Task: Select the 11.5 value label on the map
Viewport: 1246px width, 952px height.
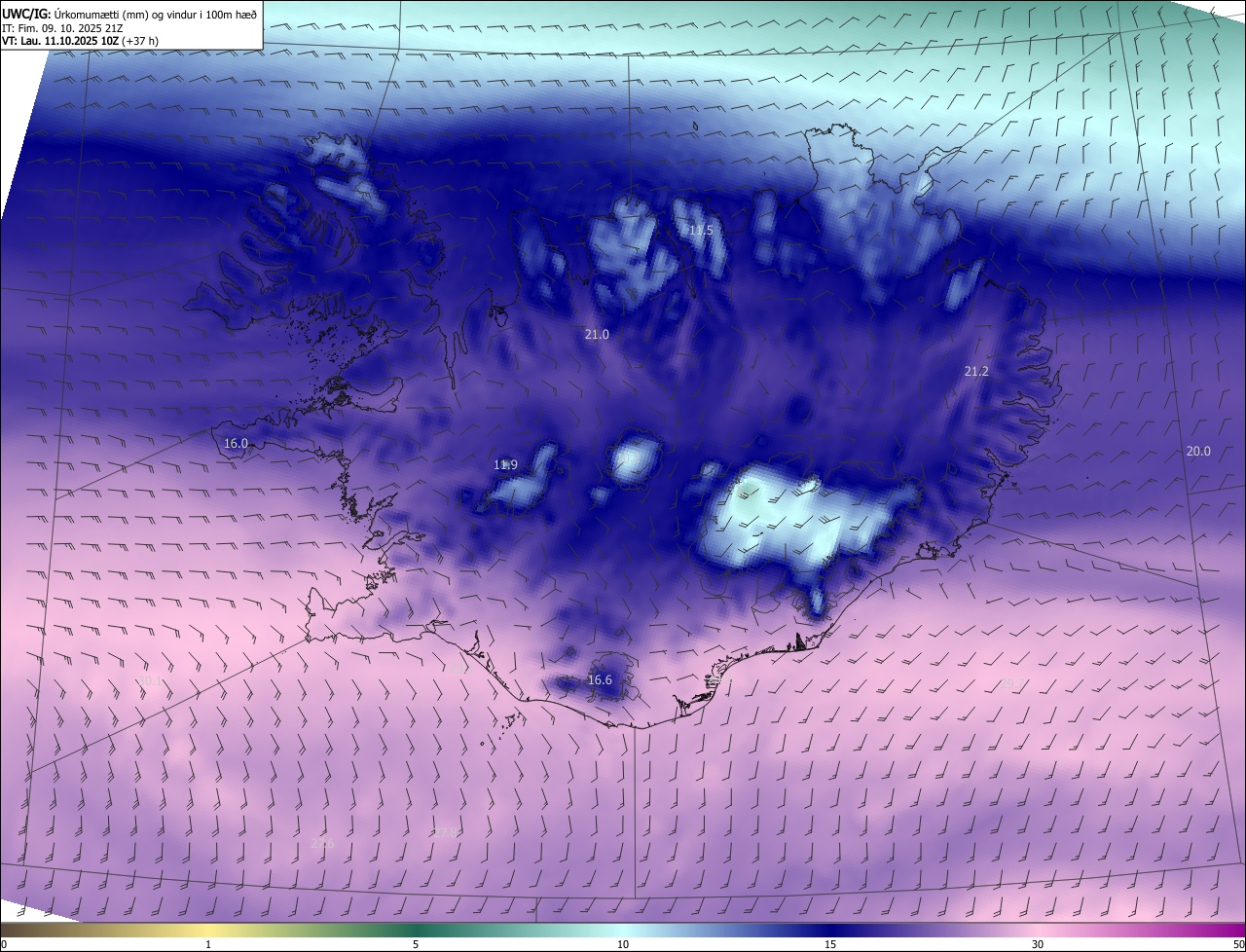Action: coord(701,231)
